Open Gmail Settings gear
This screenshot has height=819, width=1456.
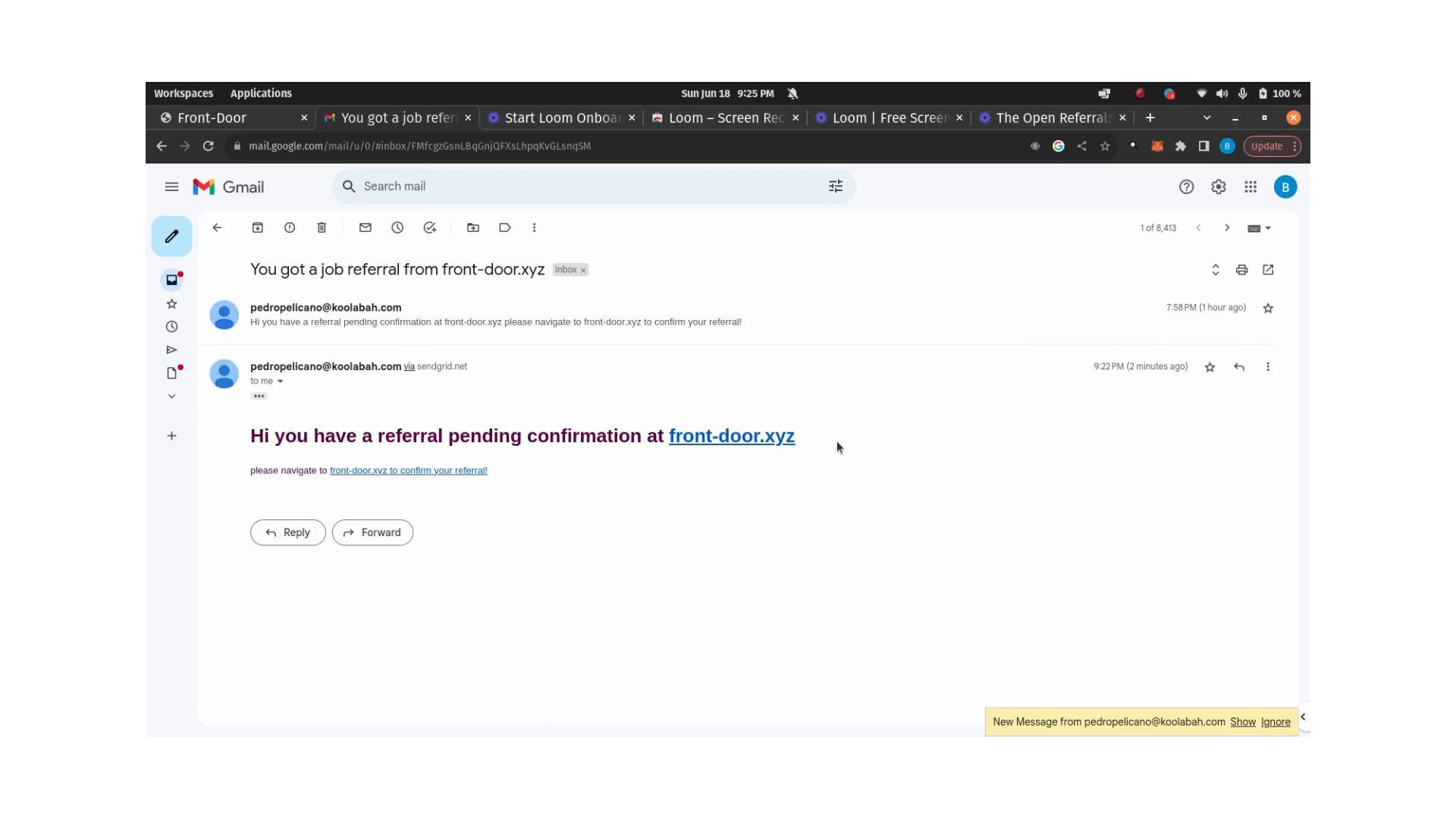1219,187
